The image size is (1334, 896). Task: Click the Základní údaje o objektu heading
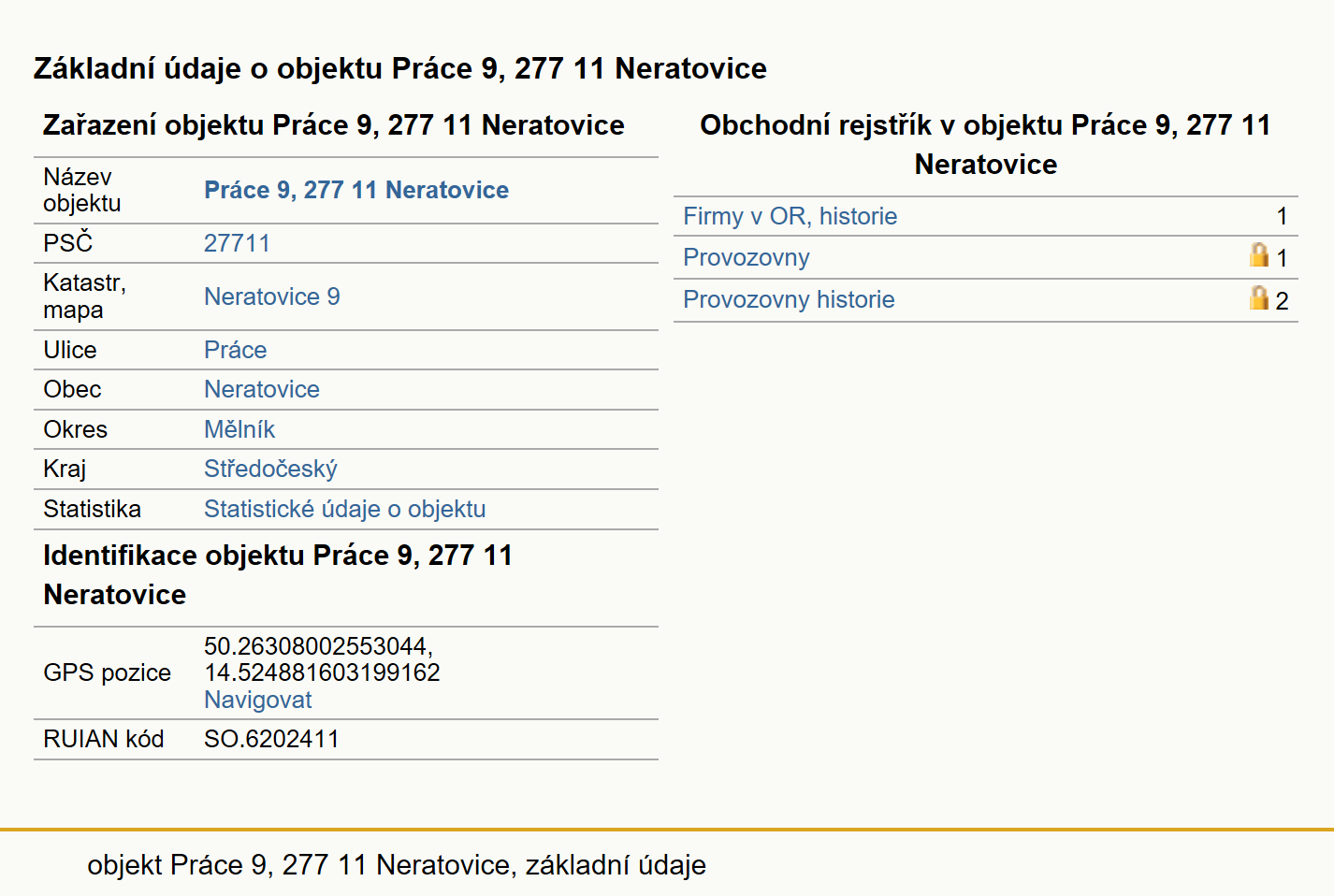[x=400, y=68]
